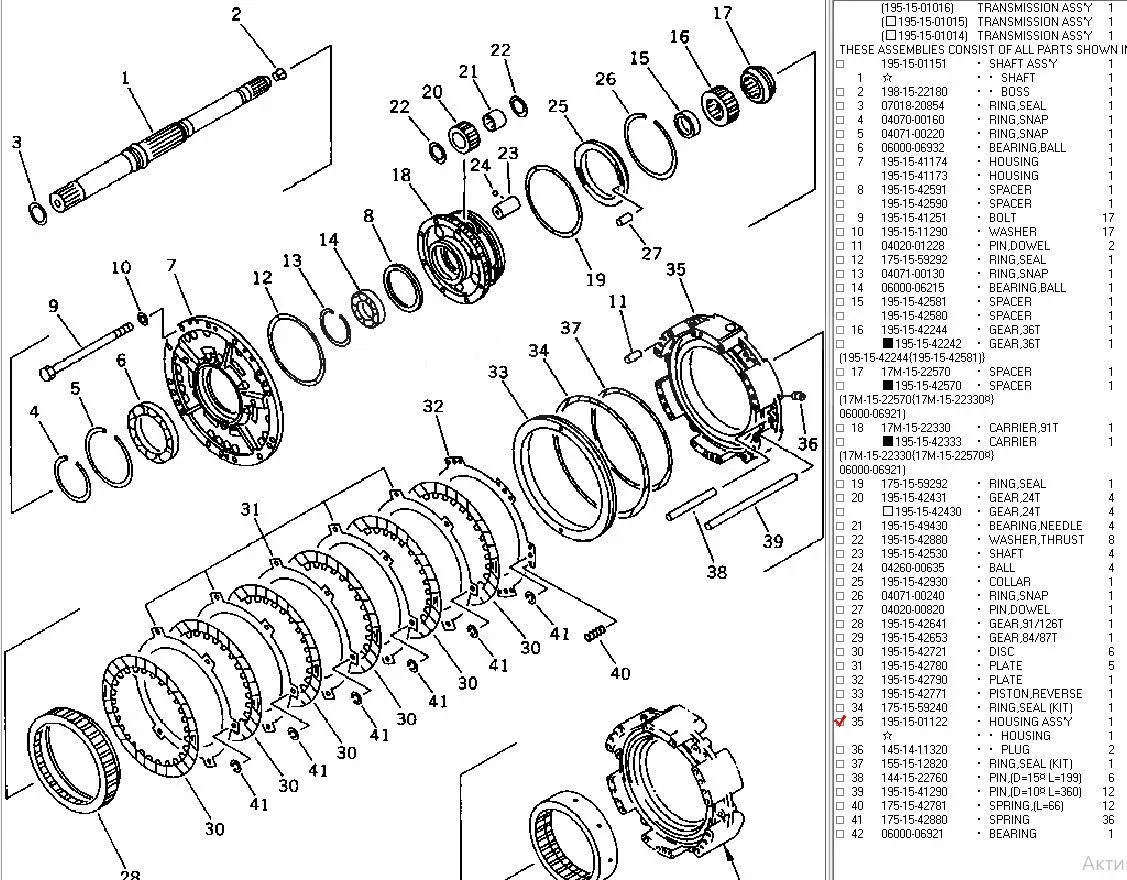The image size is (1127, 880).
Task: Tick the checkbox for 06000-06932 BEARING,BALL
Action: pos(840,148)
